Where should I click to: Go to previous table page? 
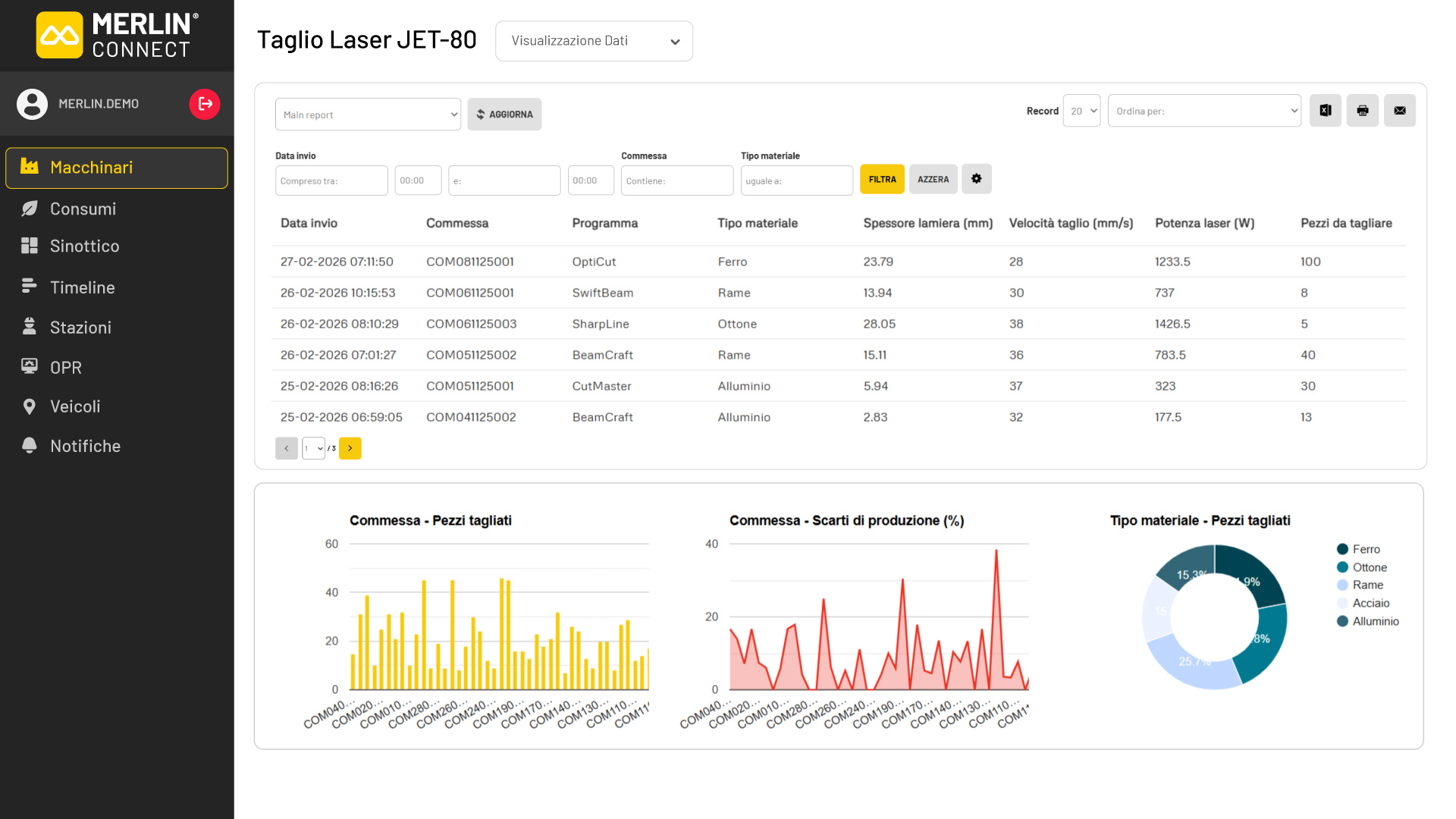click(286, 448)
